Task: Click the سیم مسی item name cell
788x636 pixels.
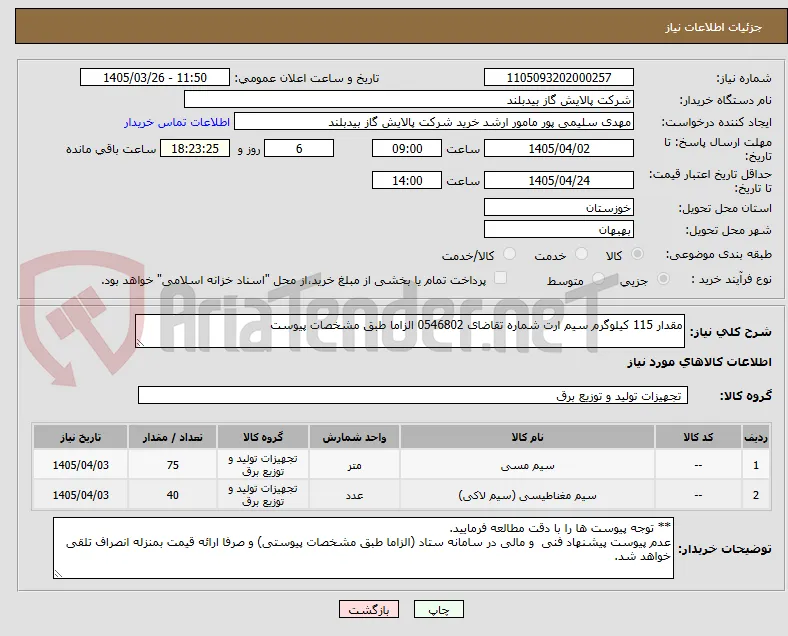Action: [527, 465]
